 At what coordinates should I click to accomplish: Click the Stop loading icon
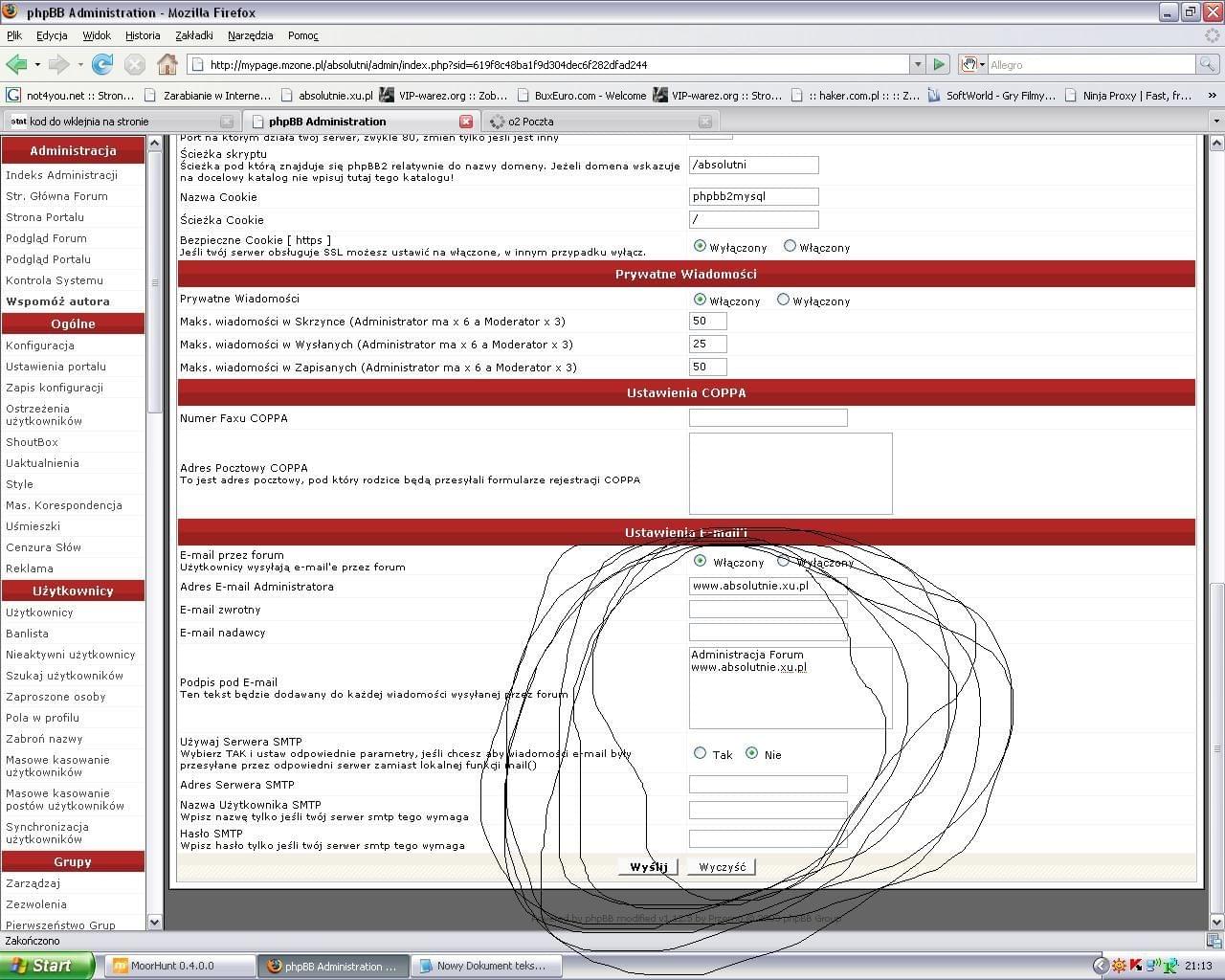[x=135, y=64]
